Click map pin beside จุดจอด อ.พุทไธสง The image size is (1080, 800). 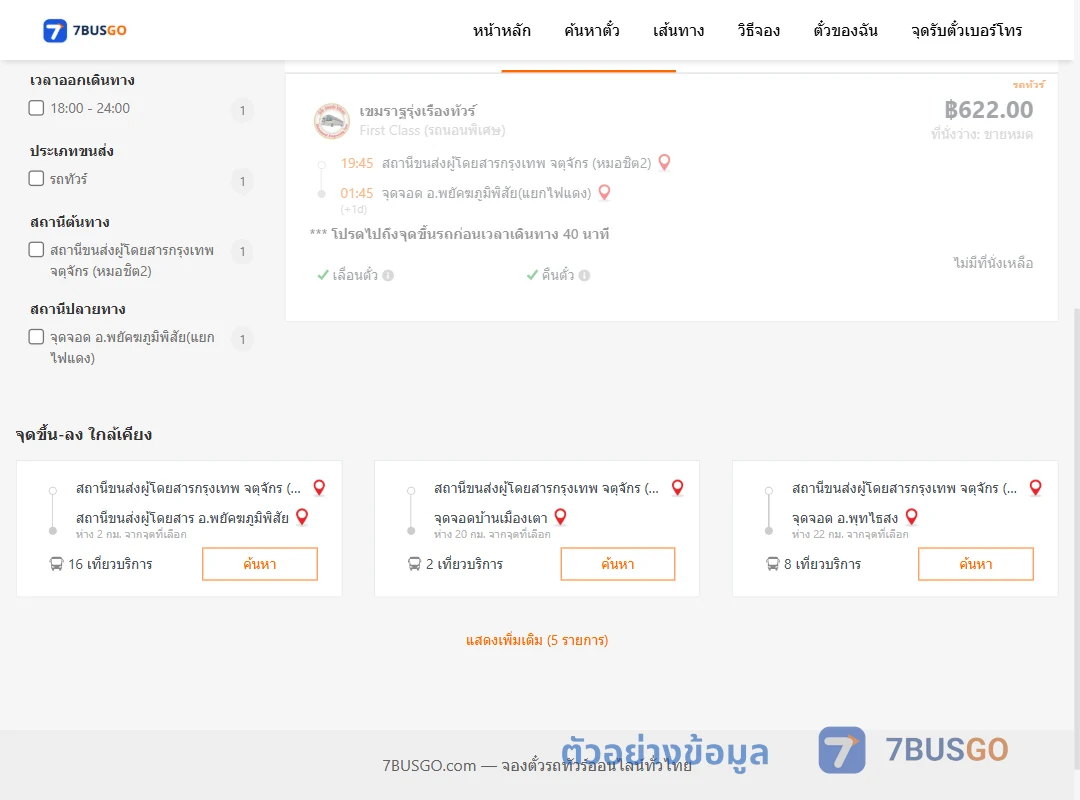[911, 517]
